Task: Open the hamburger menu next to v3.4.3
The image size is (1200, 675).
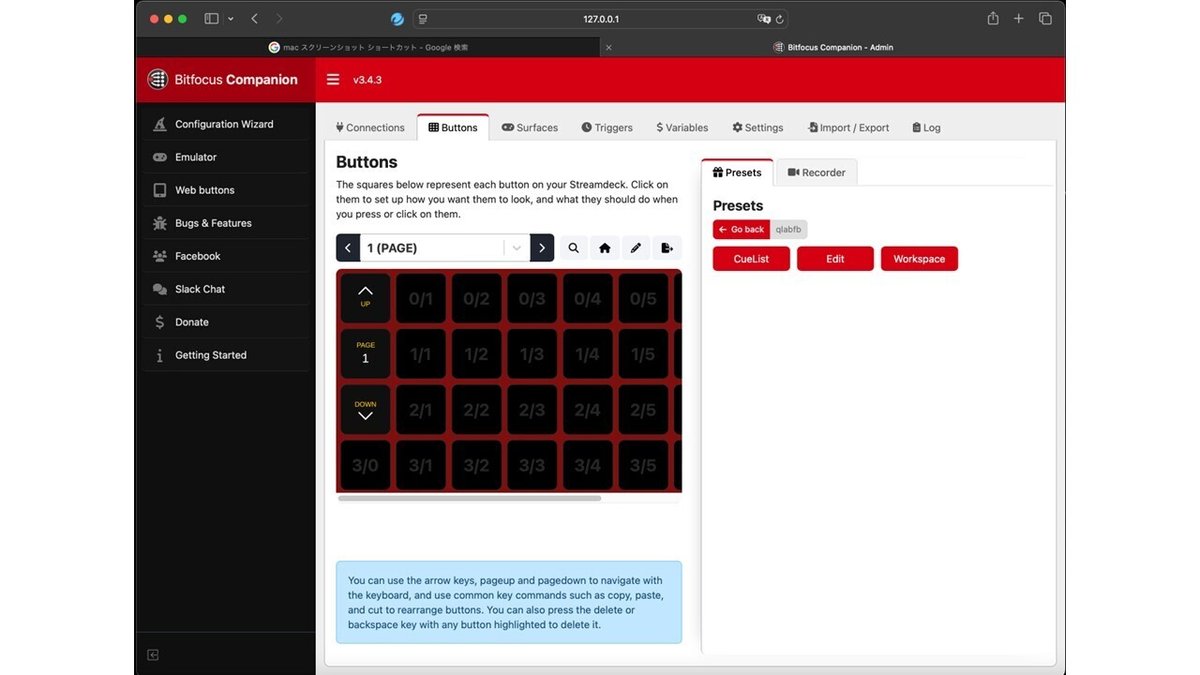Action: (x=333, y=80)
